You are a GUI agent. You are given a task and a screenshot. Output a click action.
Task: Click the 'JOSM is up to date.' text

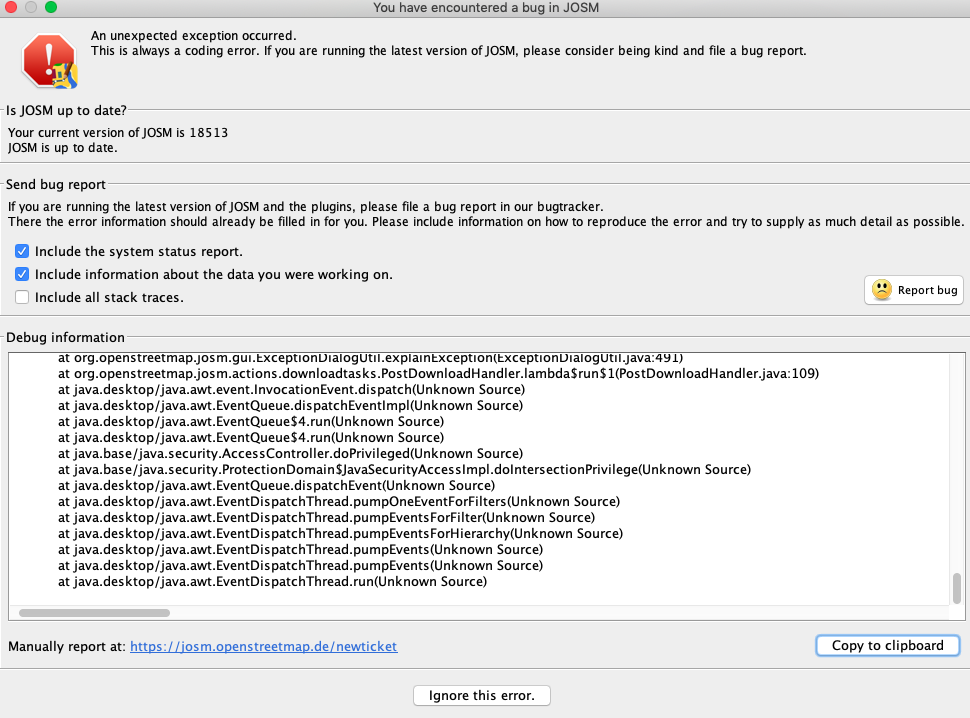62,148
